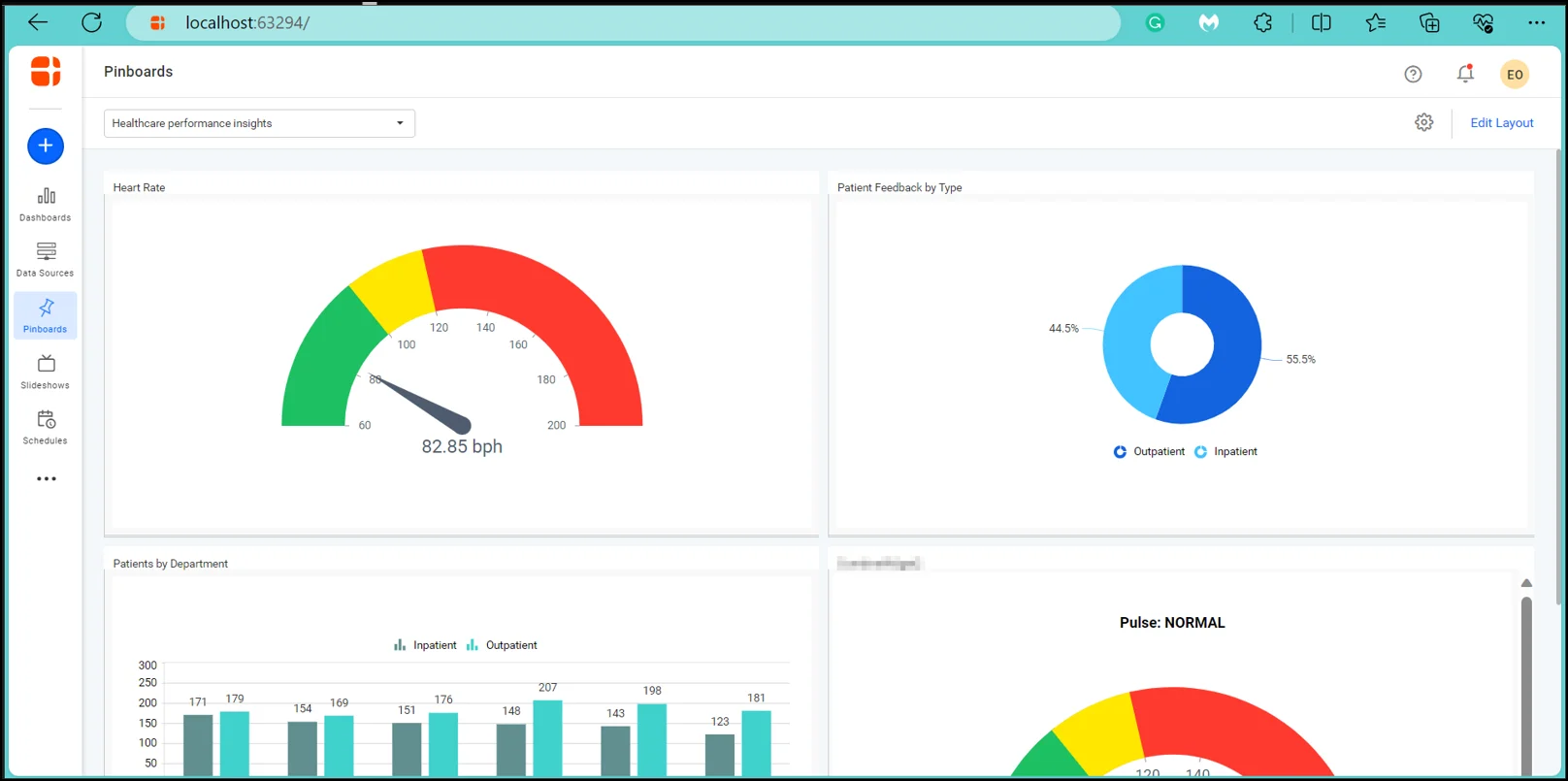Toggle Outpatient legend in donut chart
Viewport: 1568px width, 781px height.
(1149, 452)
